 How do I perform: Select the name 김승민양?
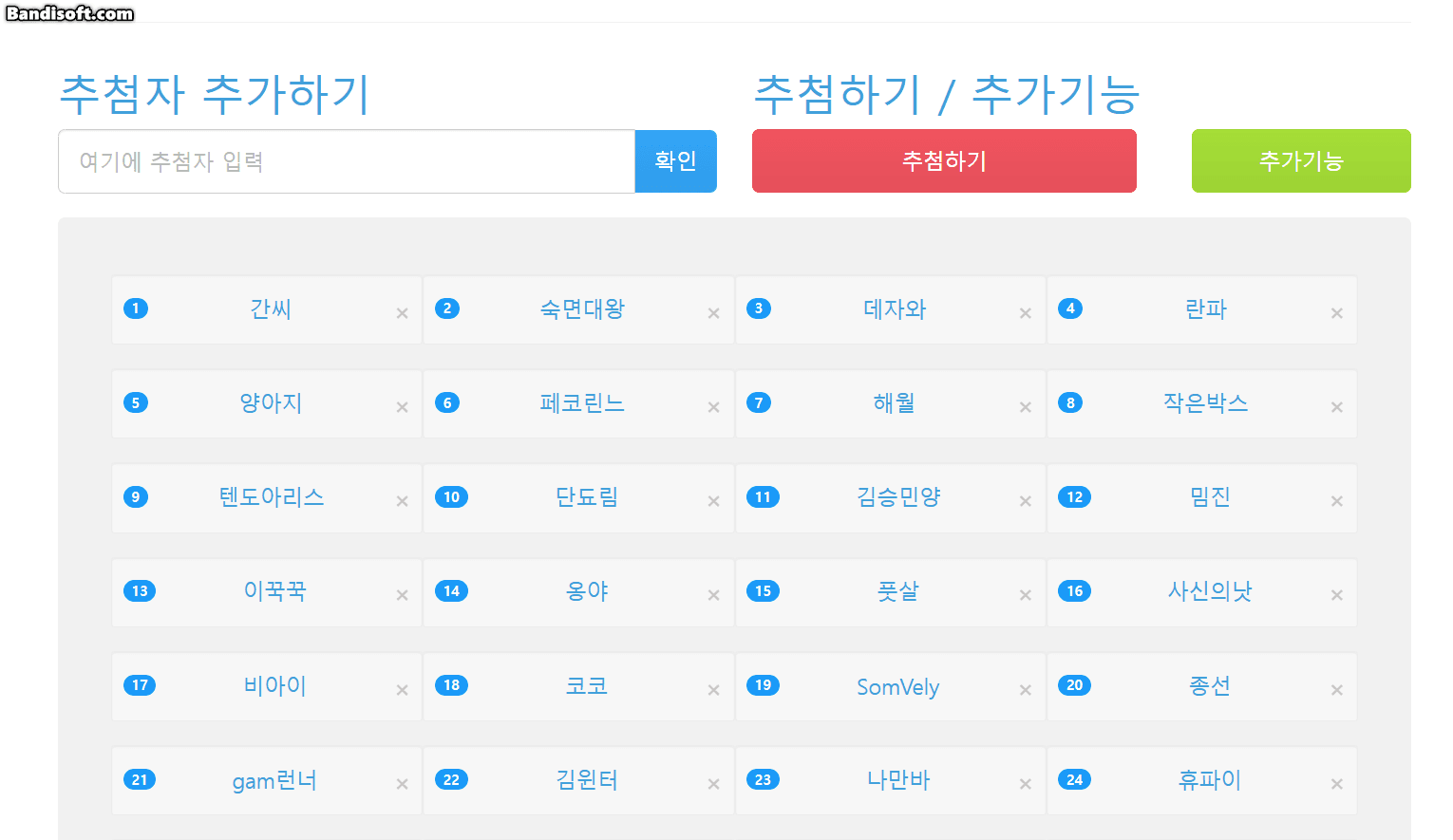[898, 496]
